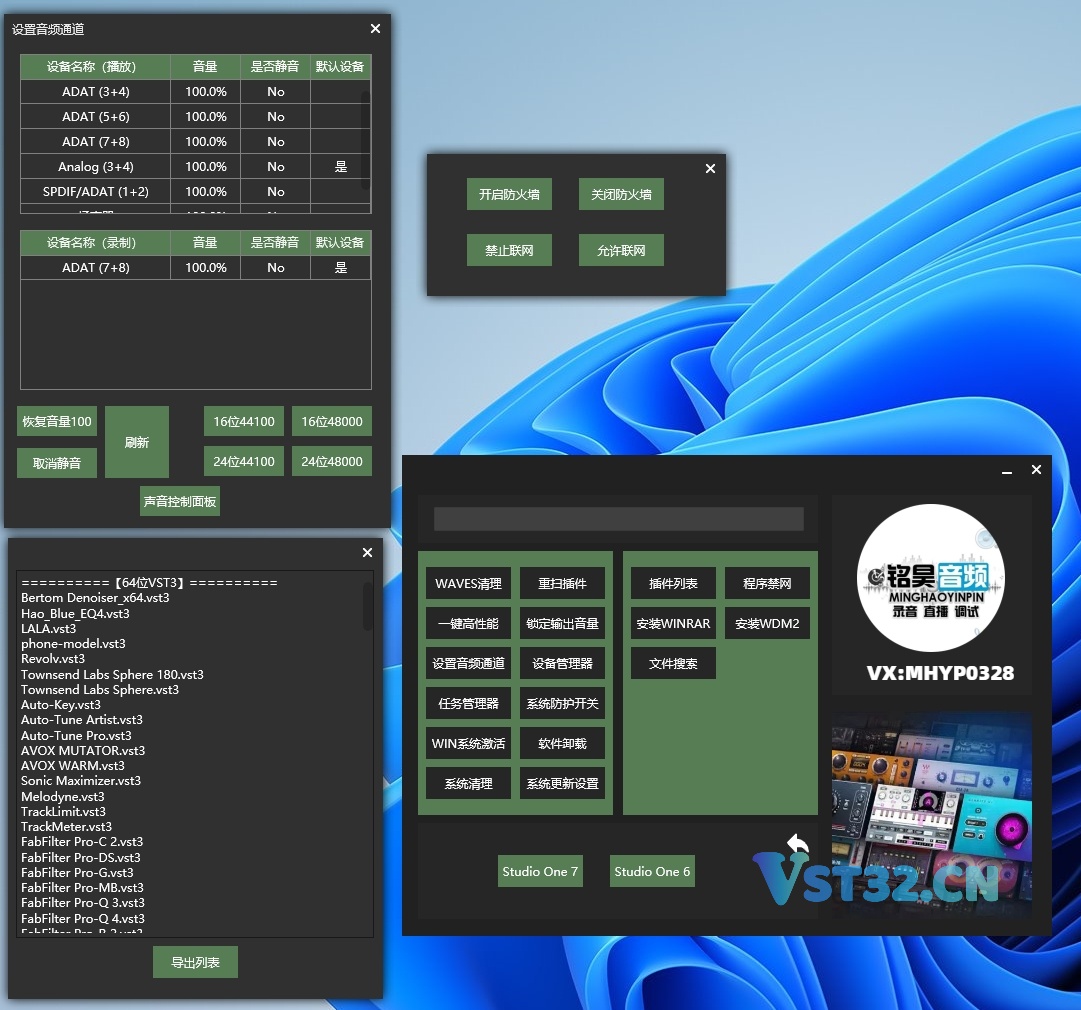Run the WAVES清理 button
This screenshot has height=1010, width=1081.
(468, 584)
